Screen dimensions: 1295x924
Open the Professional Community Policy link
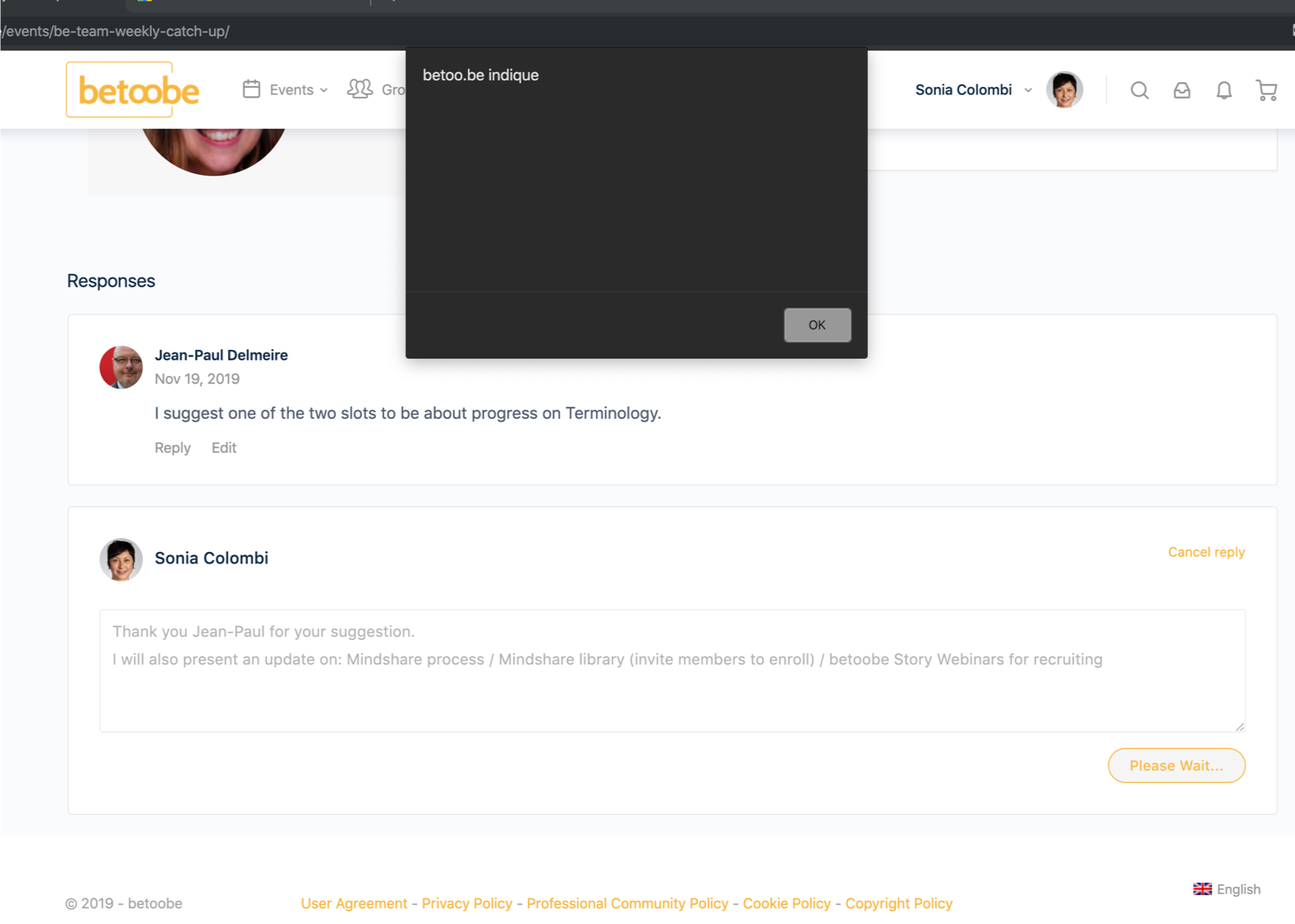point(627,903)
